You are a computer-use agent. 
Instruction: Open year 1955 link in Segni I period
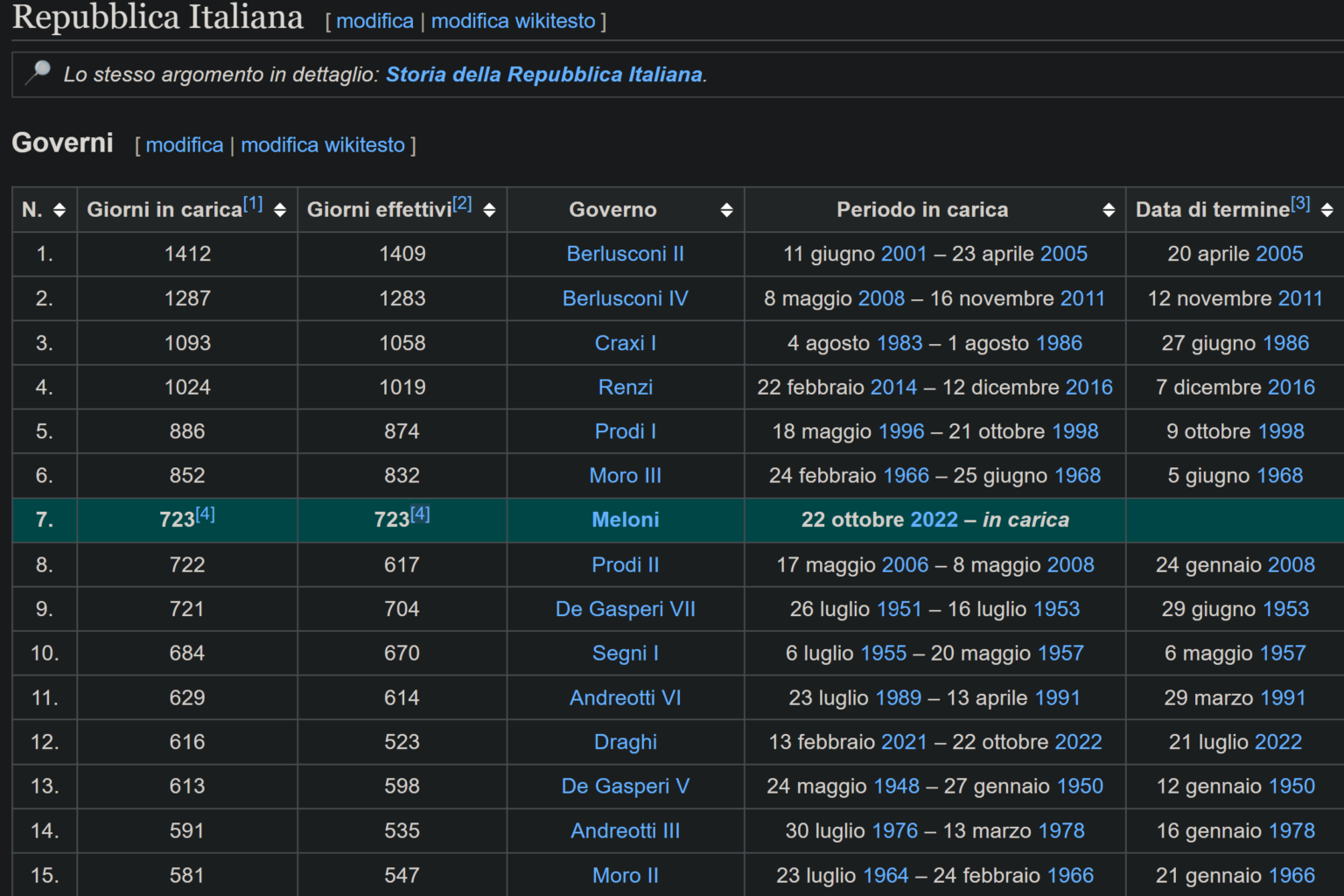tap(884, 653)
